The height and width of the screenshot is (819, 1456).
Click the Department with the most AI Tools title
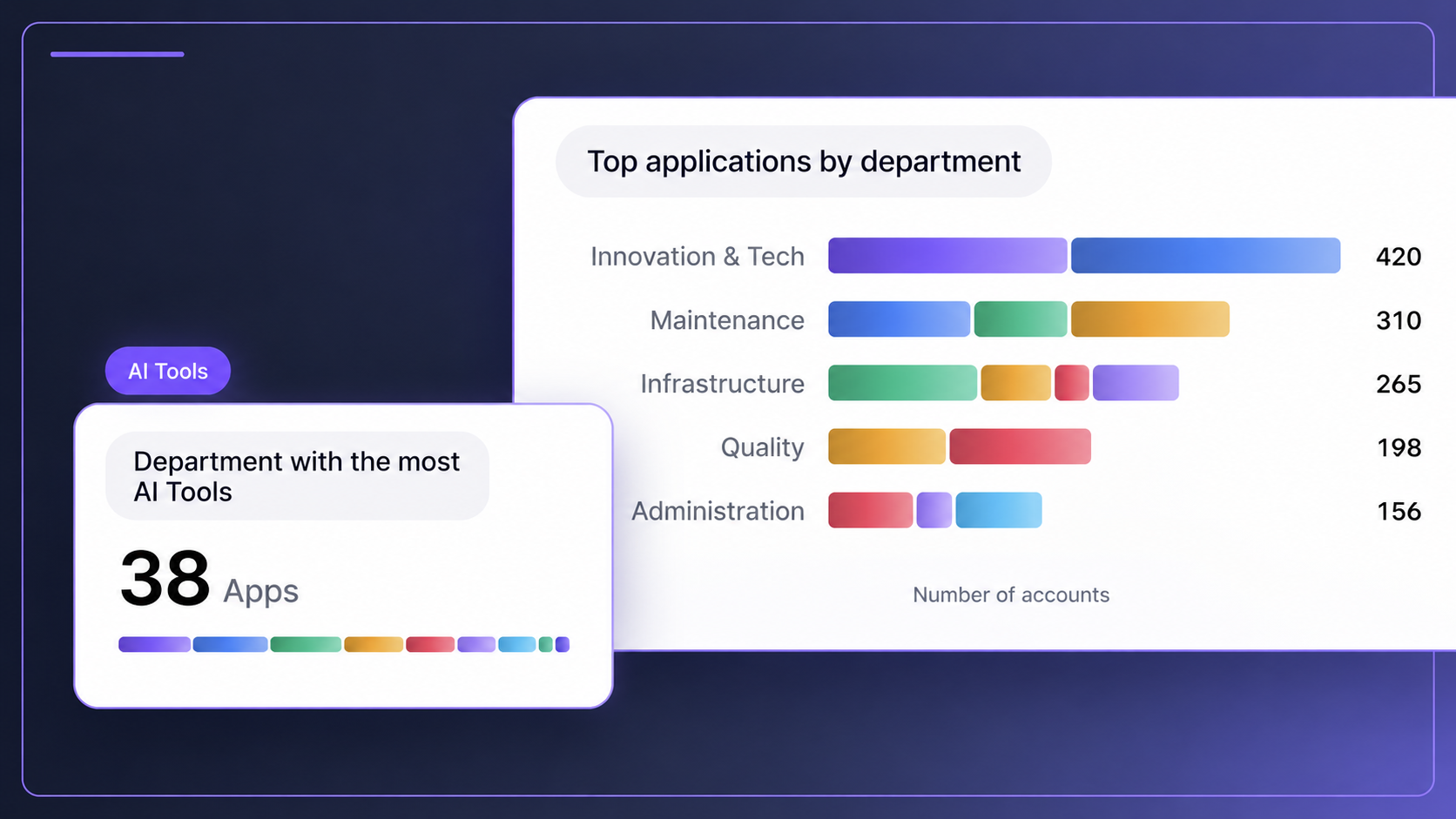coord(296,476)
